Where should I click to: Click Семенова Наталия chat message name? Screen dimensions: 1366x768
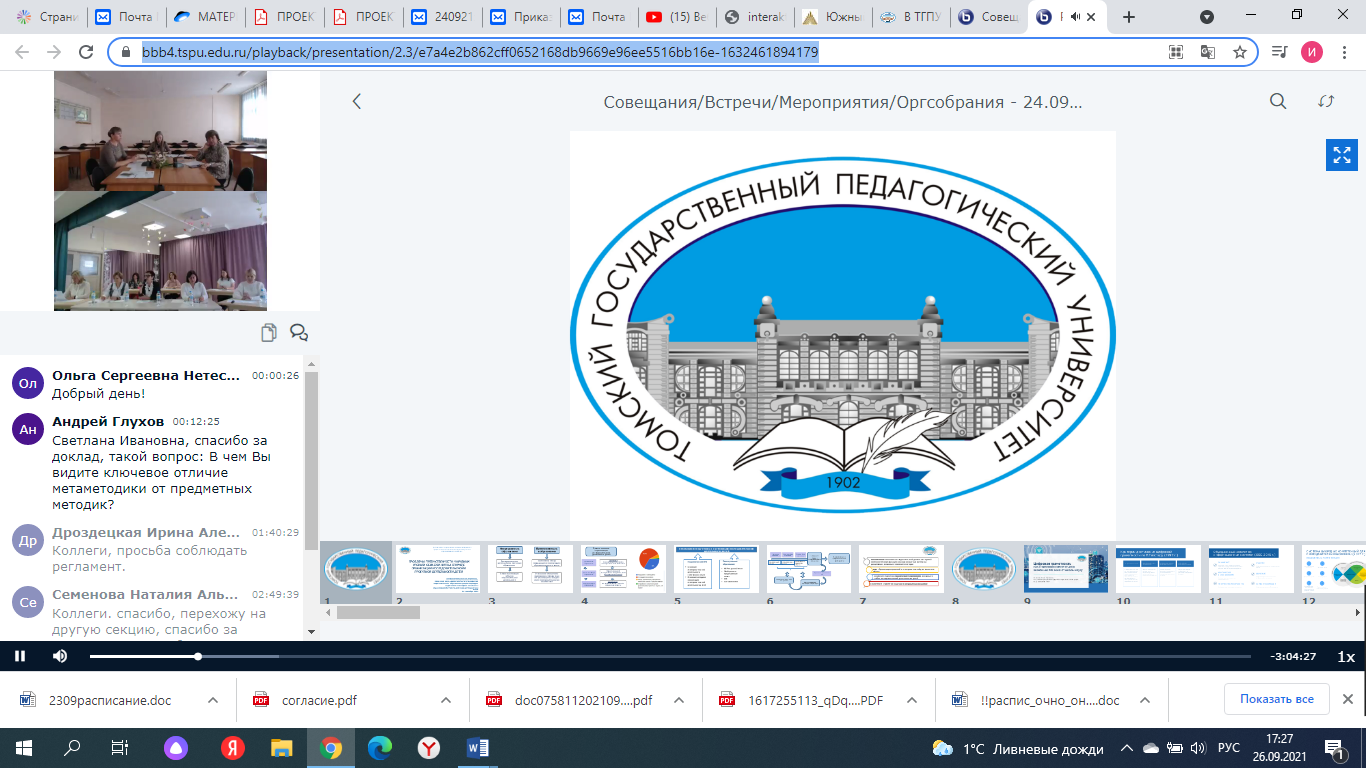pos(146,594)
